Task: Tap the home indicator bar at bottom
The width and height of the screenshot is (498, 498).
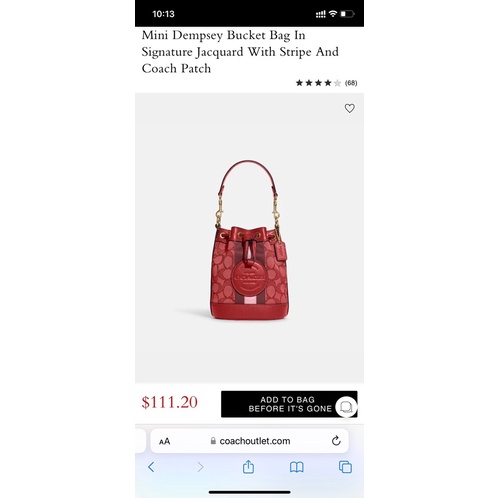Action: (249, 492)
